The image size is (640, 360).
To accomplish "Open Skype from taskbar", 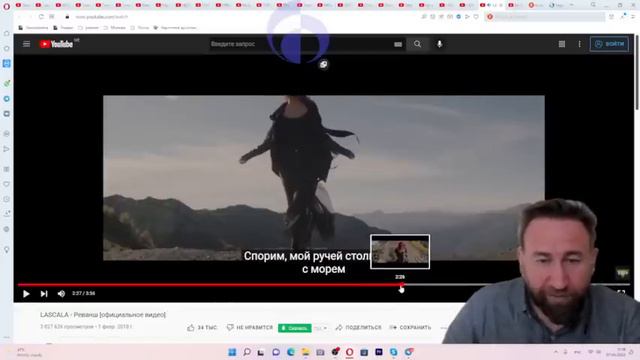I will point(393,352).
